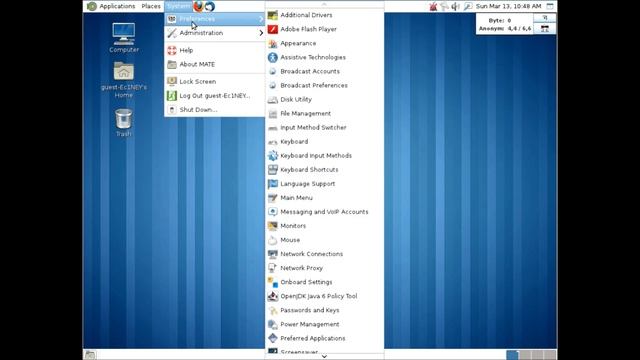Click the panel icon right of the clock

point(550,6)
